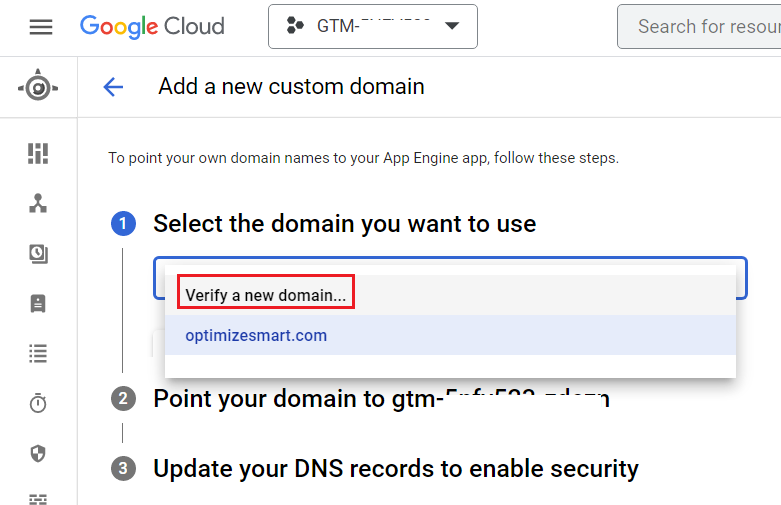Open the partially visible bottom sidebar icon
Screen dimensions: 781x505
[x=38, y=498]
